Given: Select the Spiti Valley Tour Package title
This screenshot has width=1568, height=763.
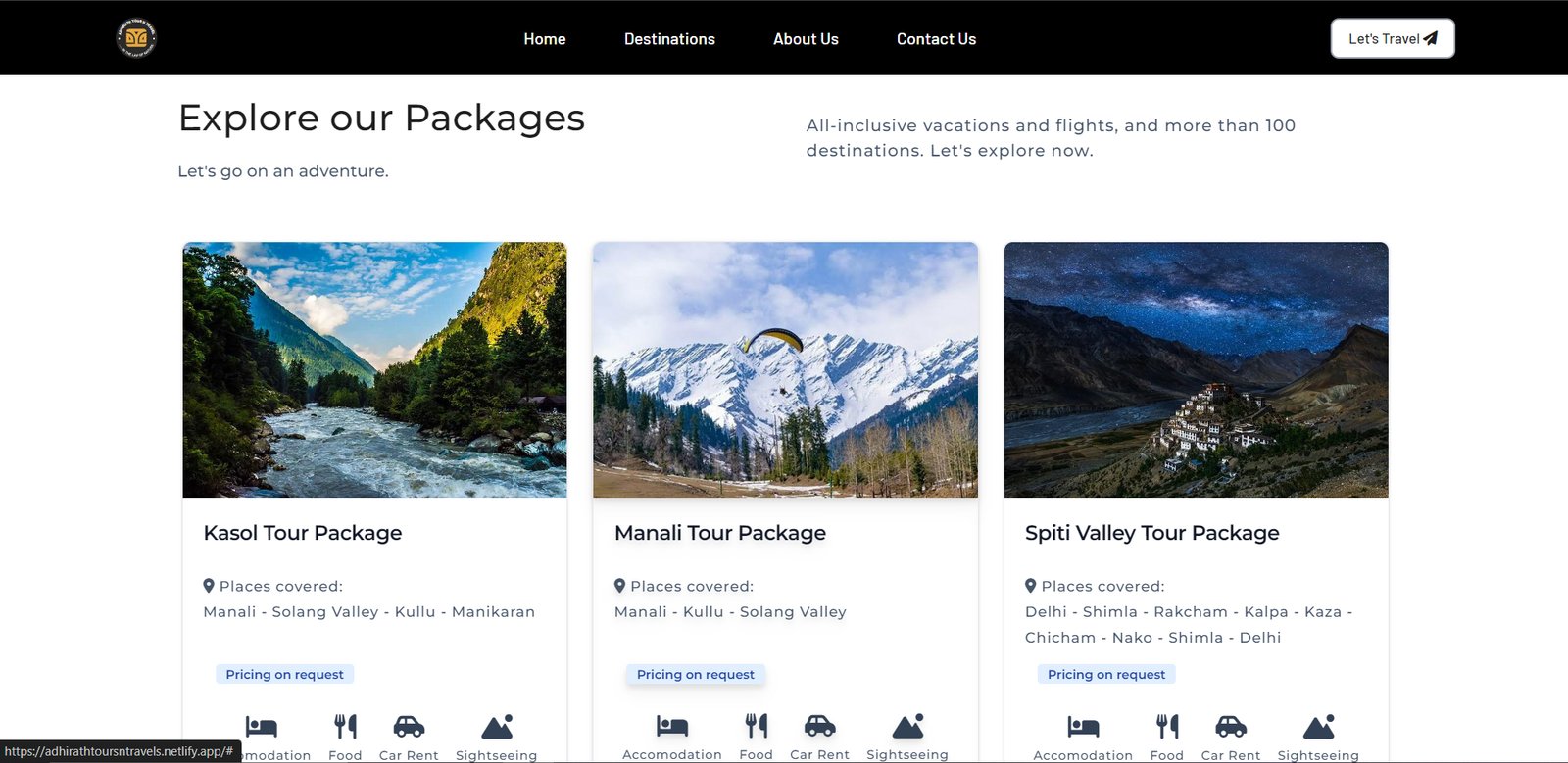Looking at the screenshot, I should (x=1151, y=533).
